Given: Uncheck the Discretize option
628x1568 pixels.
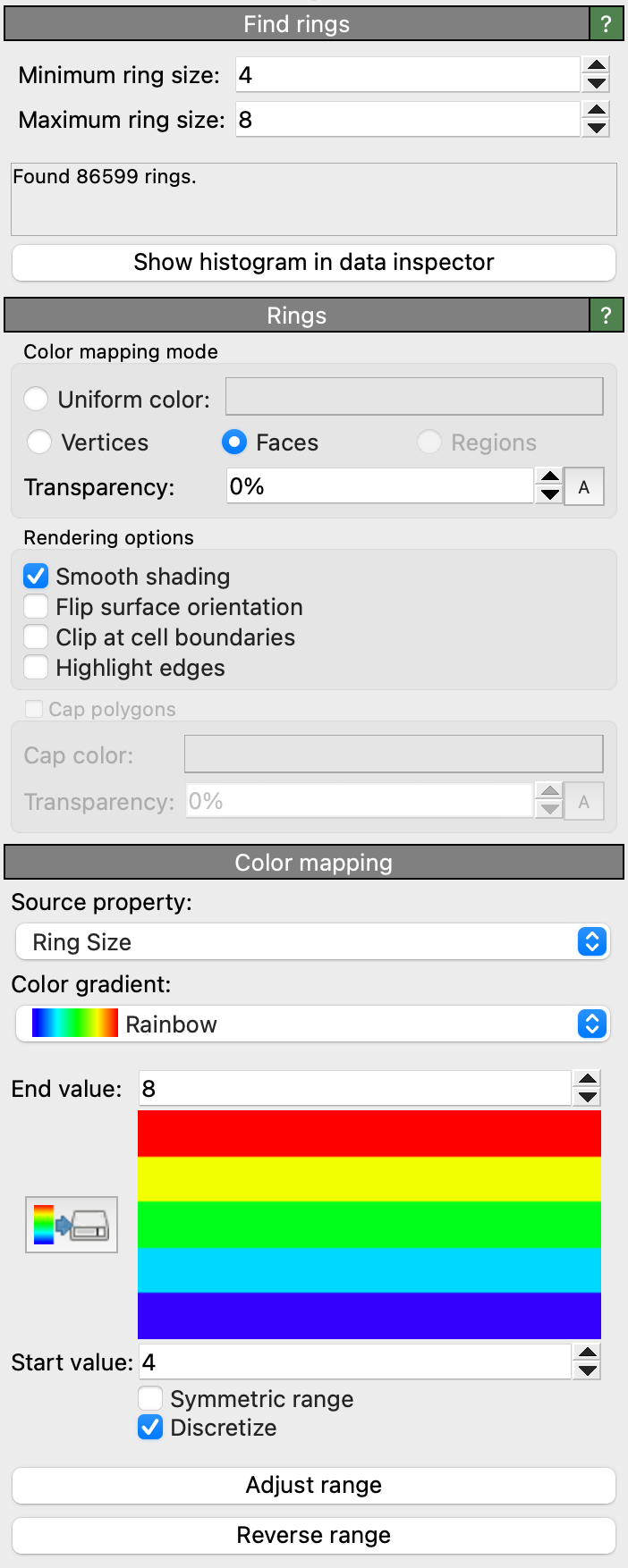Looking at the screenshot, I should (150, 1428).
